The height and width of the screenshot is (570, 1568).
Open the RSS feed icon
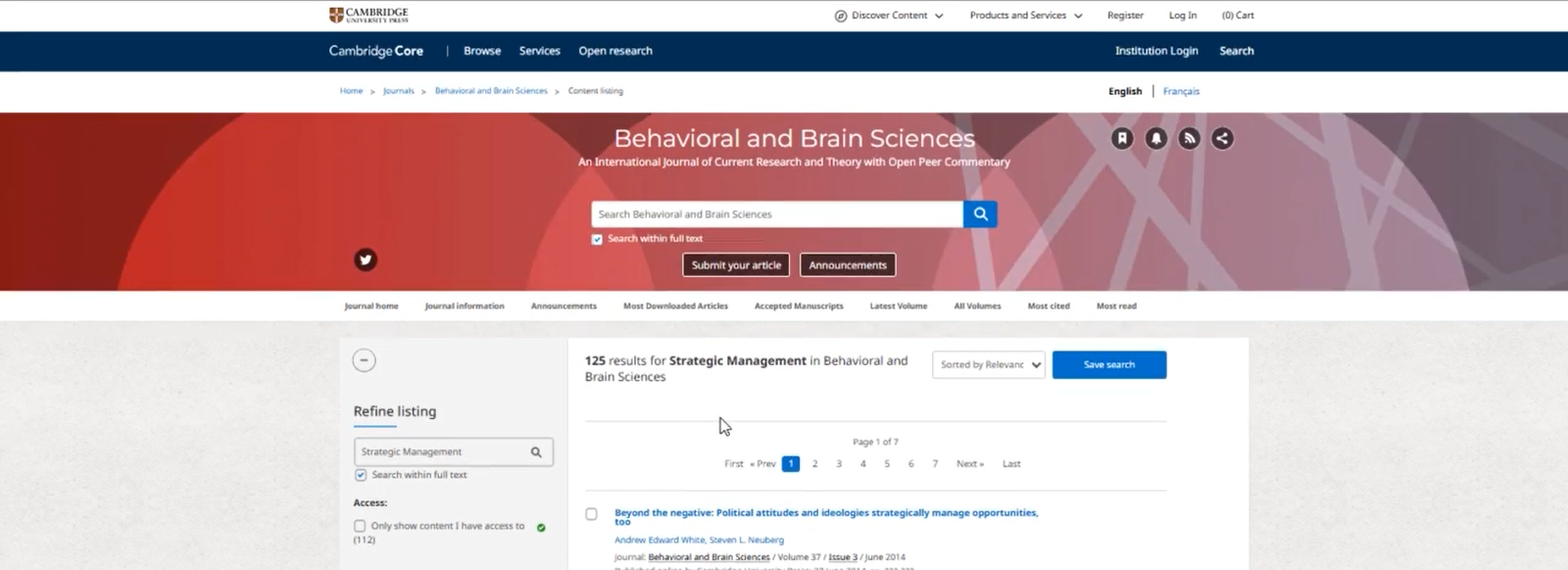click(x=1189, y=139)
